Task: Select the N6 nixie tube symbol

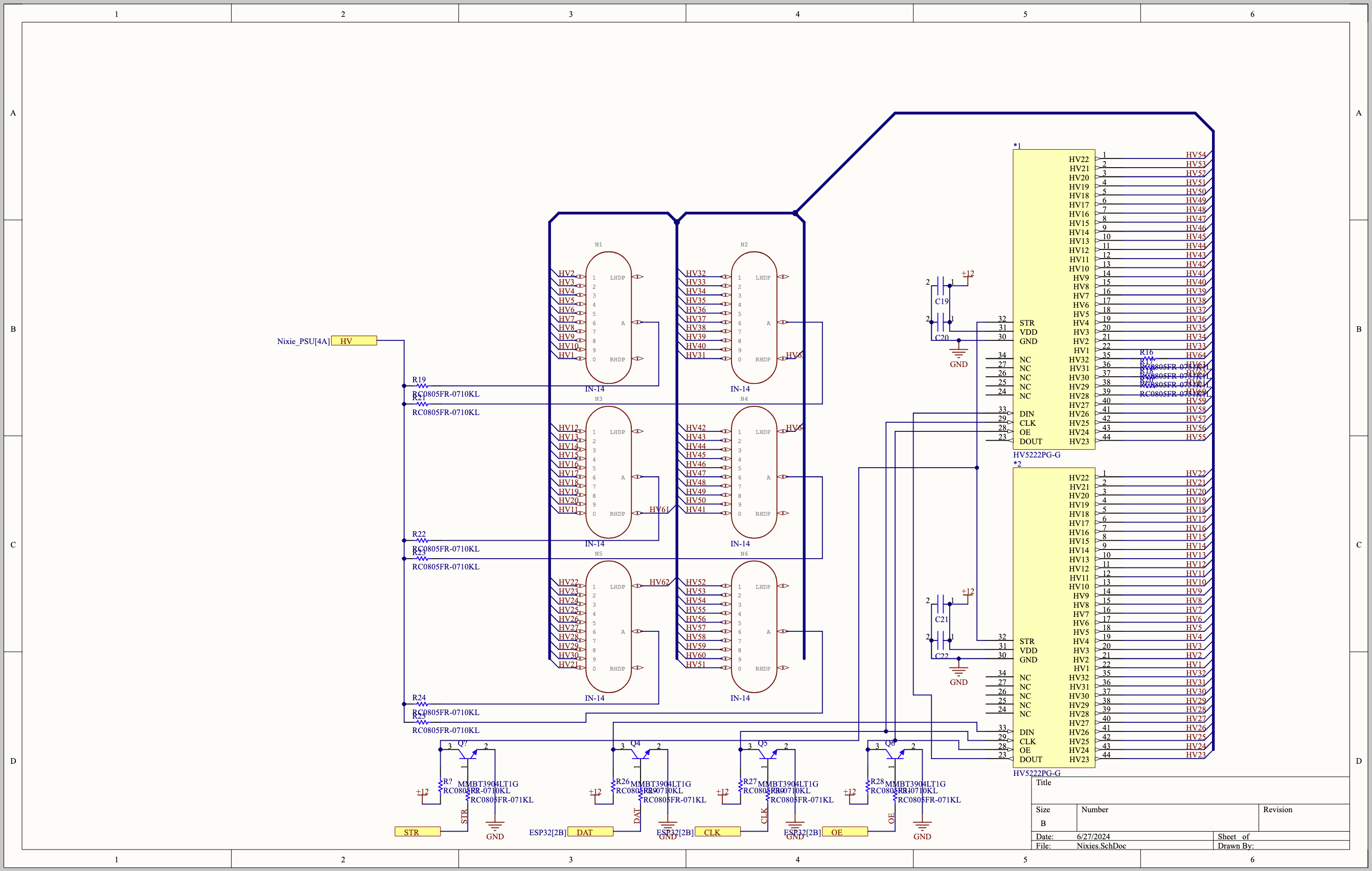Action: [754, 627]
